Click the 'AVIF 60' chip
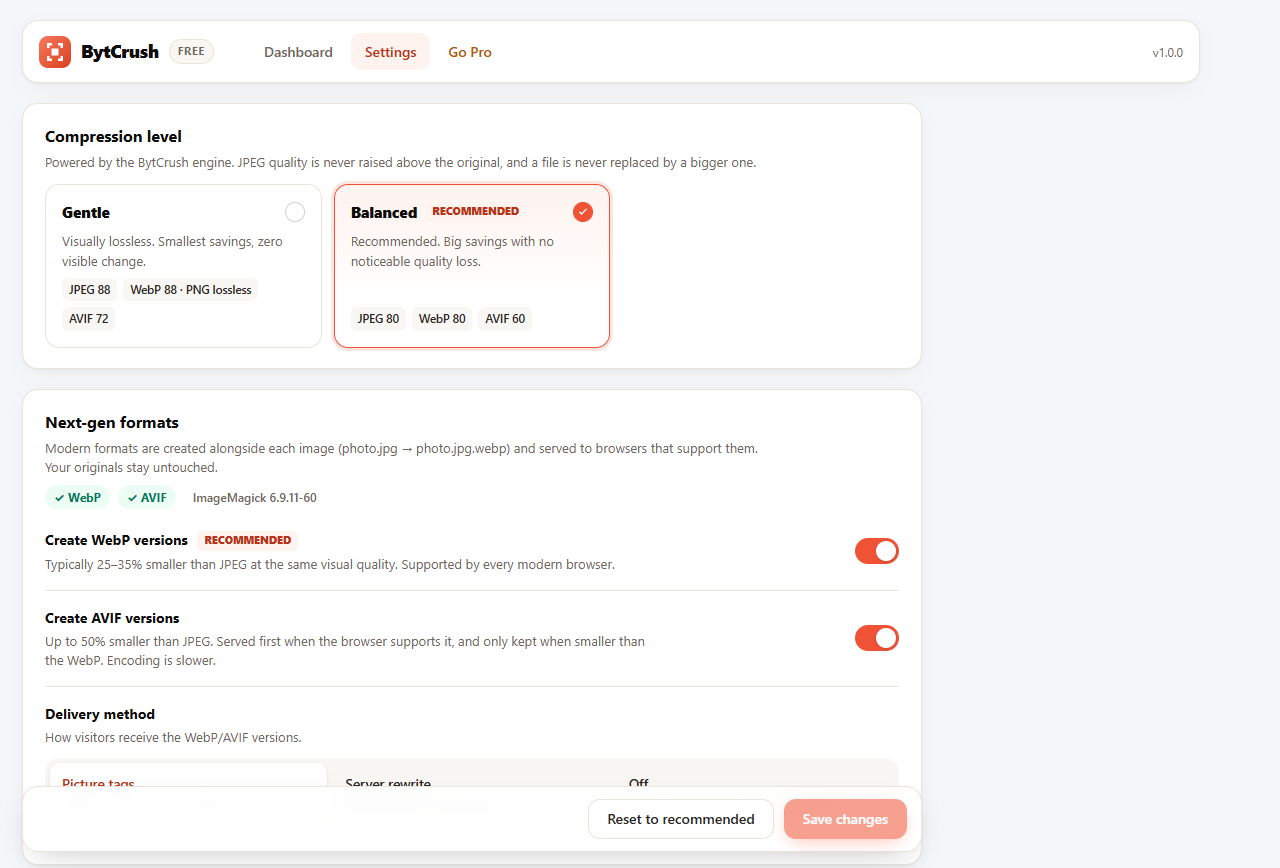 tap(505, 319)
